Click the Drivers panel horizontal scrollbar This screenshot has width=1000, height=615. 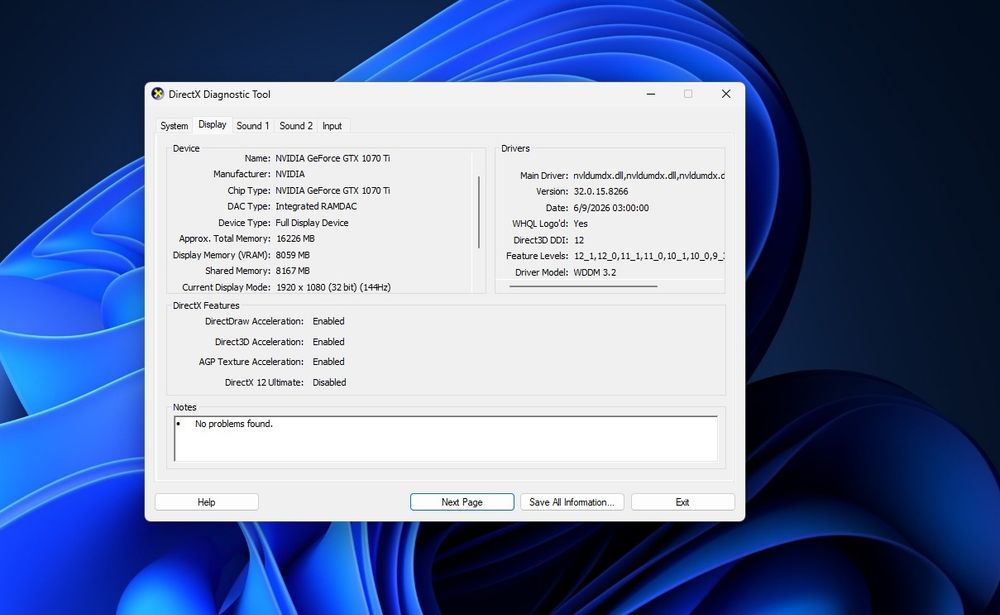pyautogui.click(x=583, y=286)
